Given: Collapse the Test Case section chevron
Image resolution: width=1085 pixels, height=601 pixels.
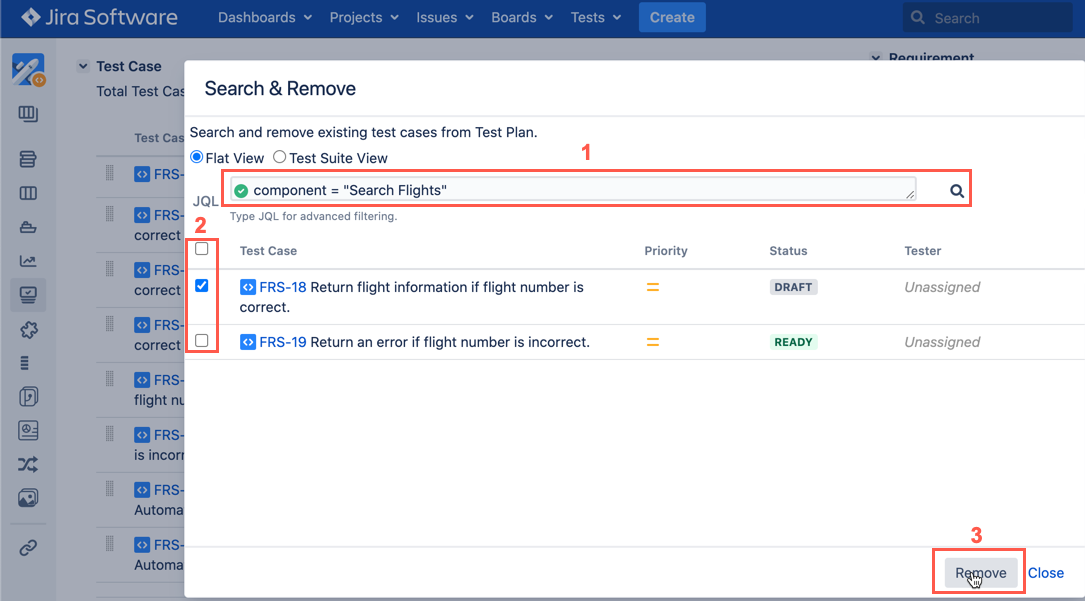Looking at the screenshot, I should [83, 67].
